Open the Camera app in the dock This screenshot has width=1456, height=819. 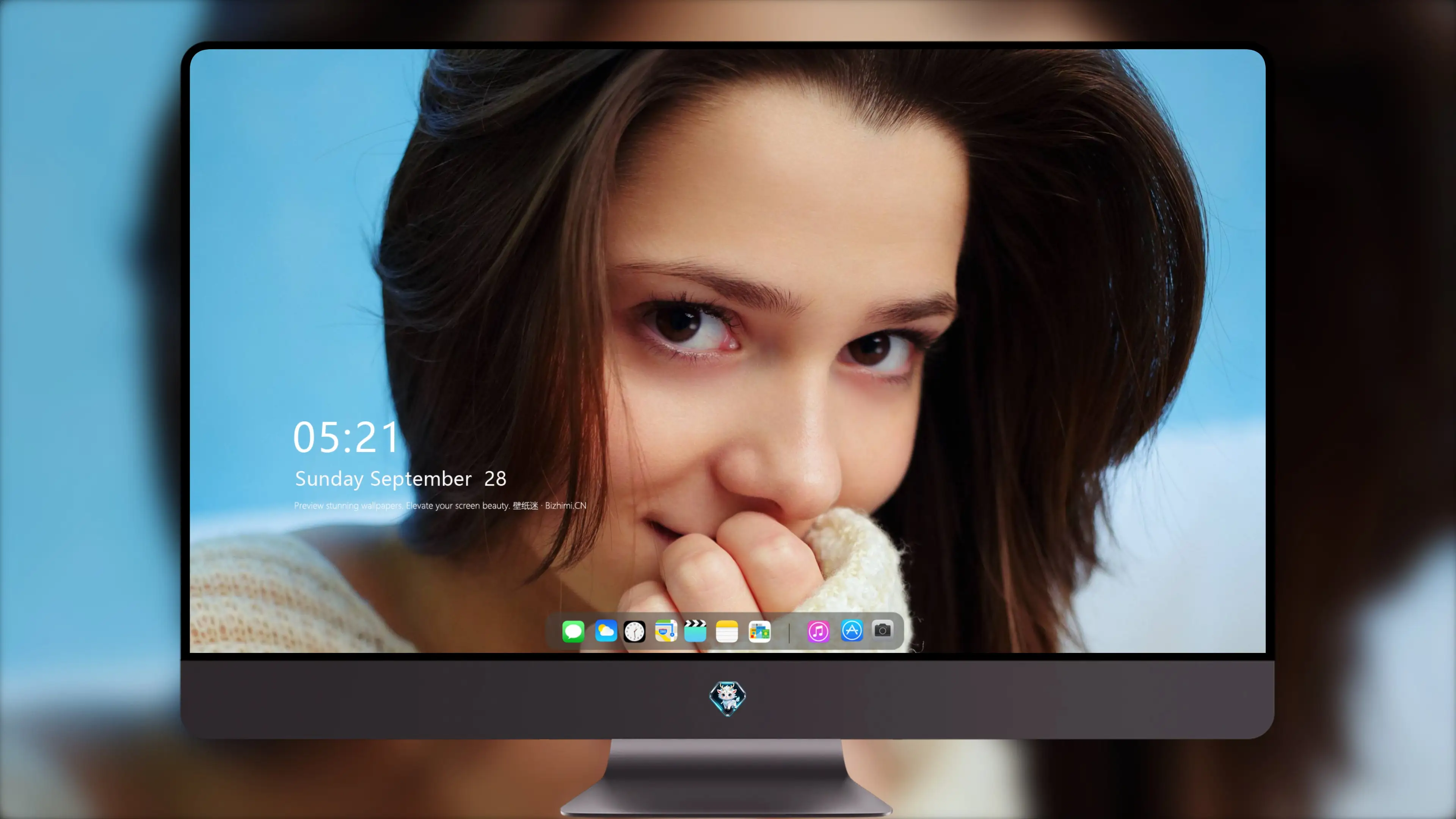(x=882, y=630)
